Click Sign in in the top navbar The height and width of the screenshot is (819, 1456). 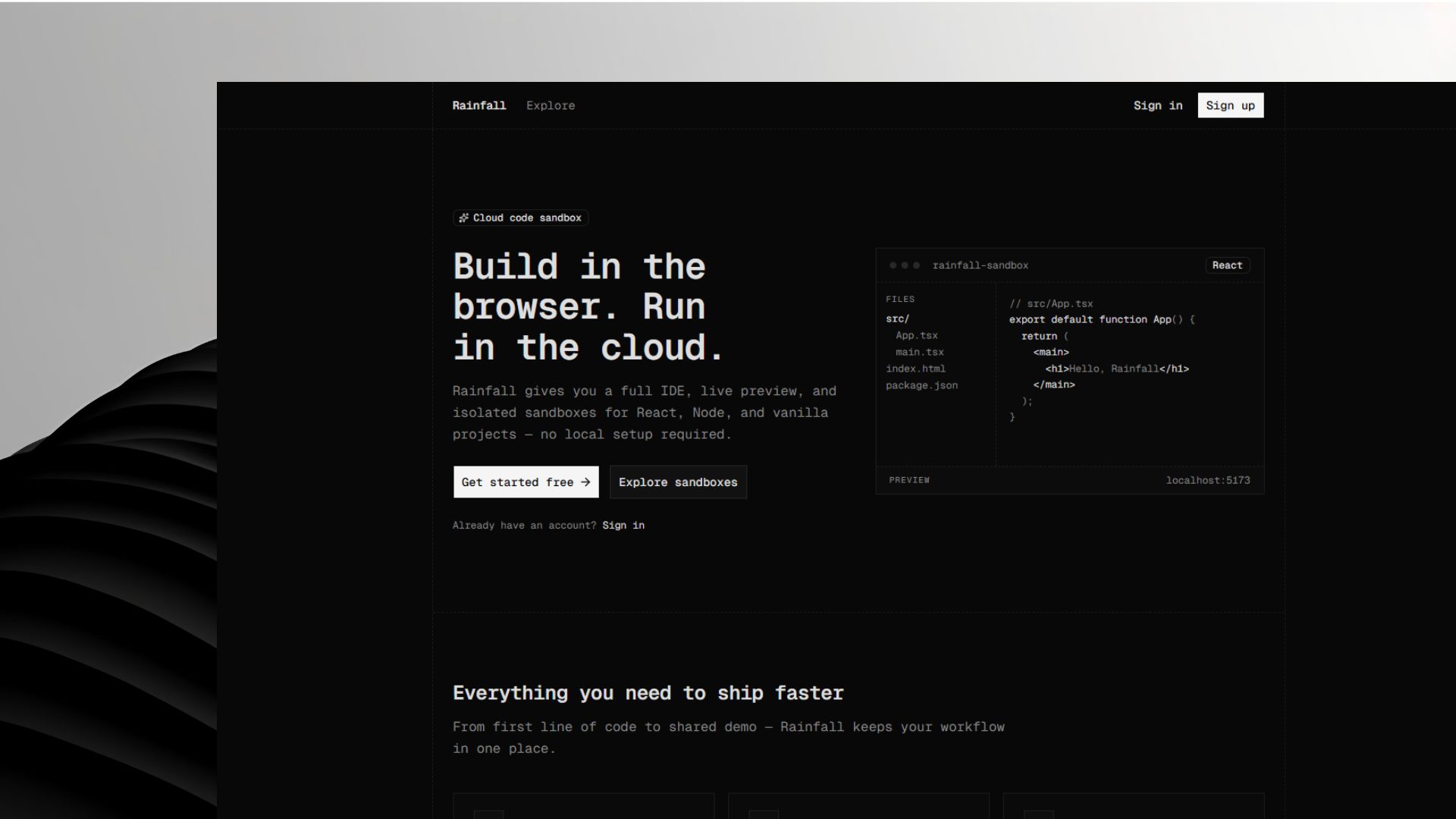tap(1158, 105)
